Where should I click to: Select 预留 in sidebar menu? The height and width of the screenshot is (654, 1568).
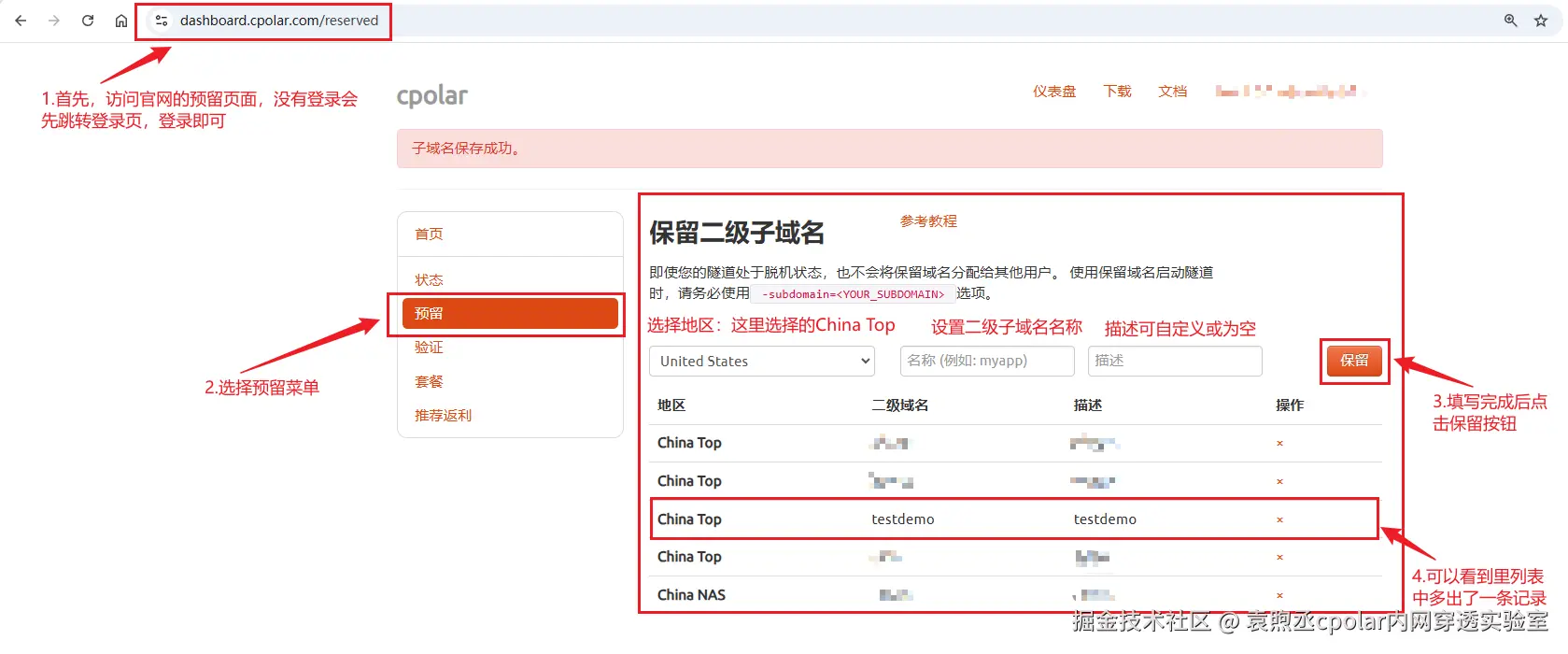point(510,313)
